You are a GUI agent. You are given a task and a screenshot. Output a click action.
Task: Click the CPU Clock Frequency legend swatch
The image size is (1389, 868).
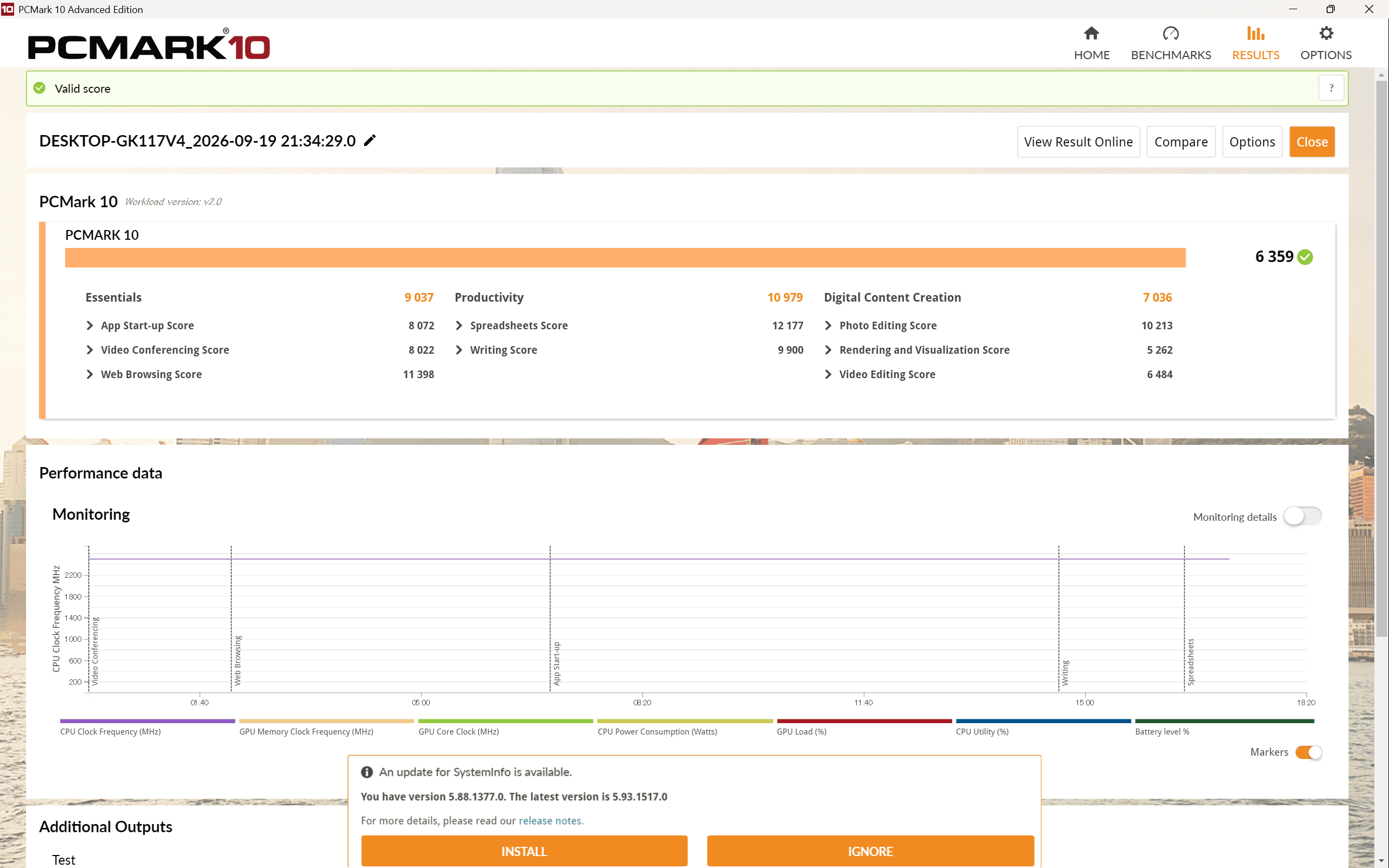point(148,721)
